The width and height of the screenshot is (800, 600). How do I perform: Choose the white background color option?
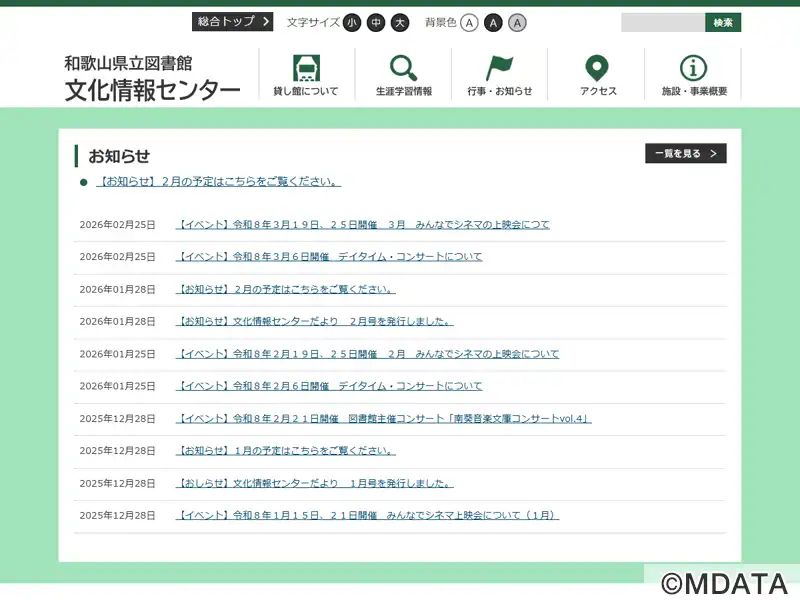point(469,22)
